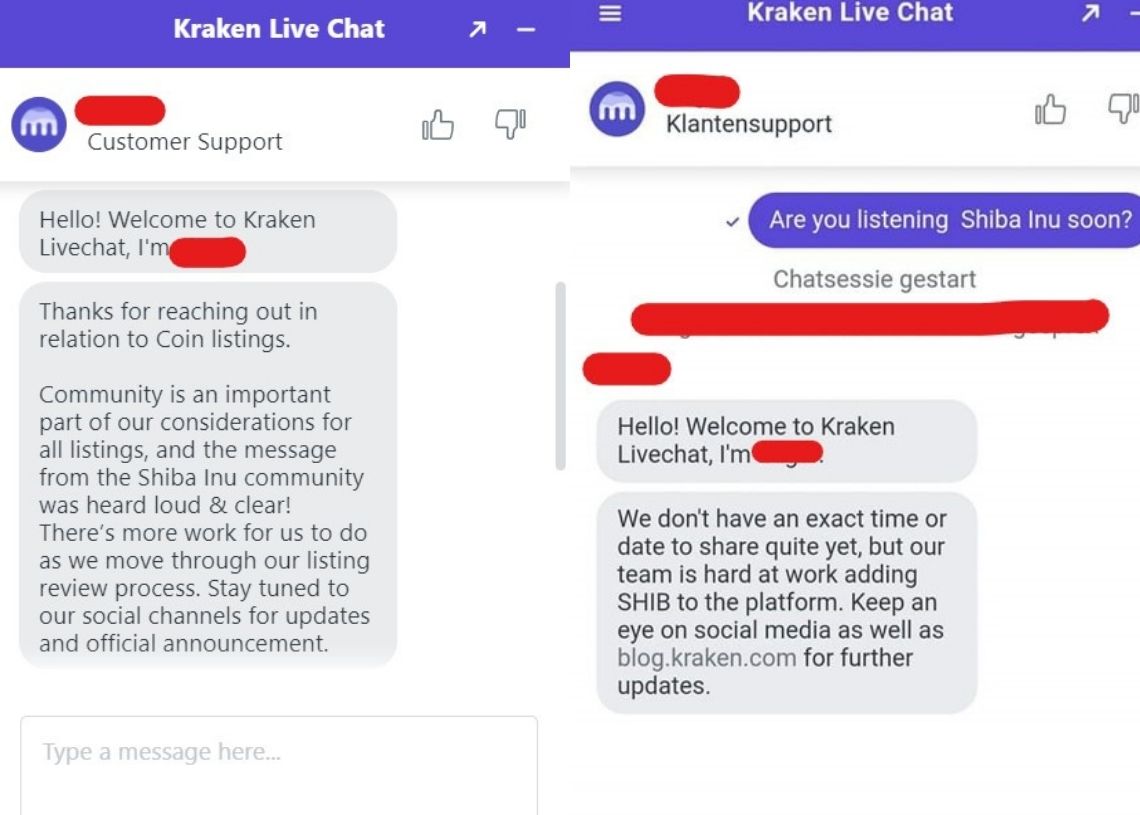The width and height of the screenshot is (1140, 815).
Task: Pop out the left Kraken Live Chat window
Action: coord(477,29)
